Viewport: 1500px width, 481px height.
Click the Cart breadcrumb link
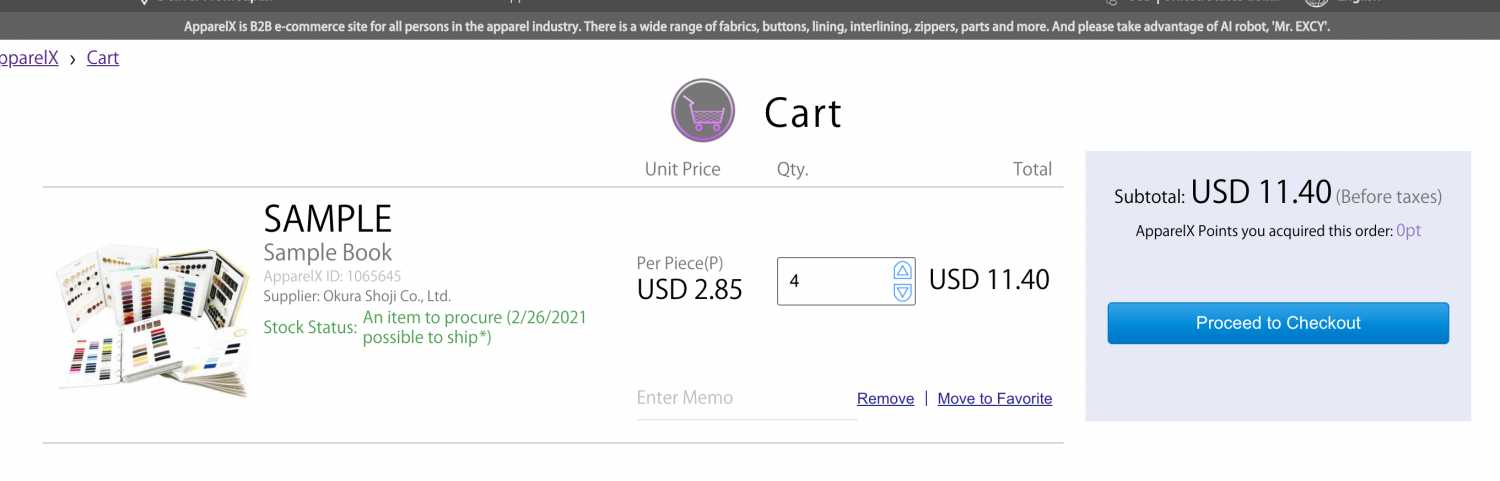click(102, 58)
